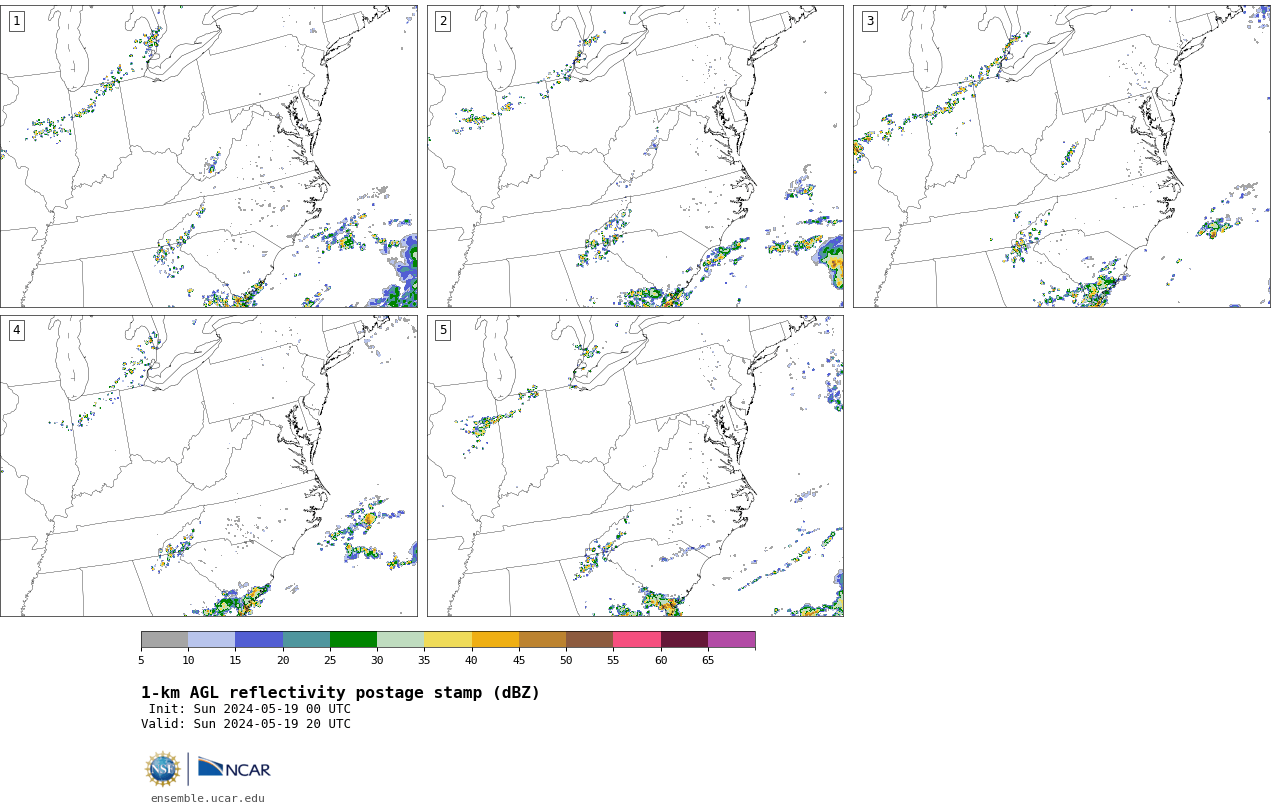
Task: Select the pale green 30-35 dBZ swatch
Action: tap(400, 640)
